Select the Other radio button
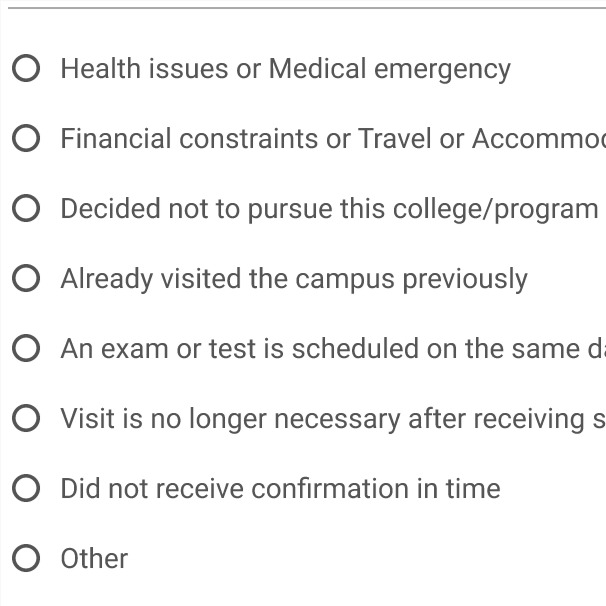This screenshot has height=606, width=606. point(28,558)
